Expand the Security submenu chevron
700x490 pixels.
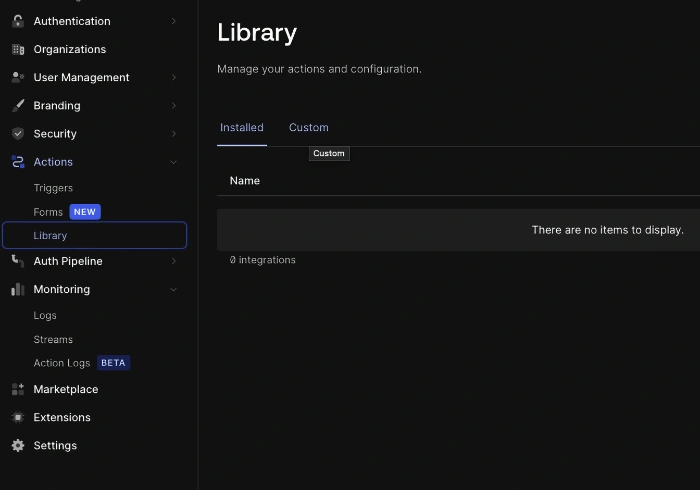173,133
